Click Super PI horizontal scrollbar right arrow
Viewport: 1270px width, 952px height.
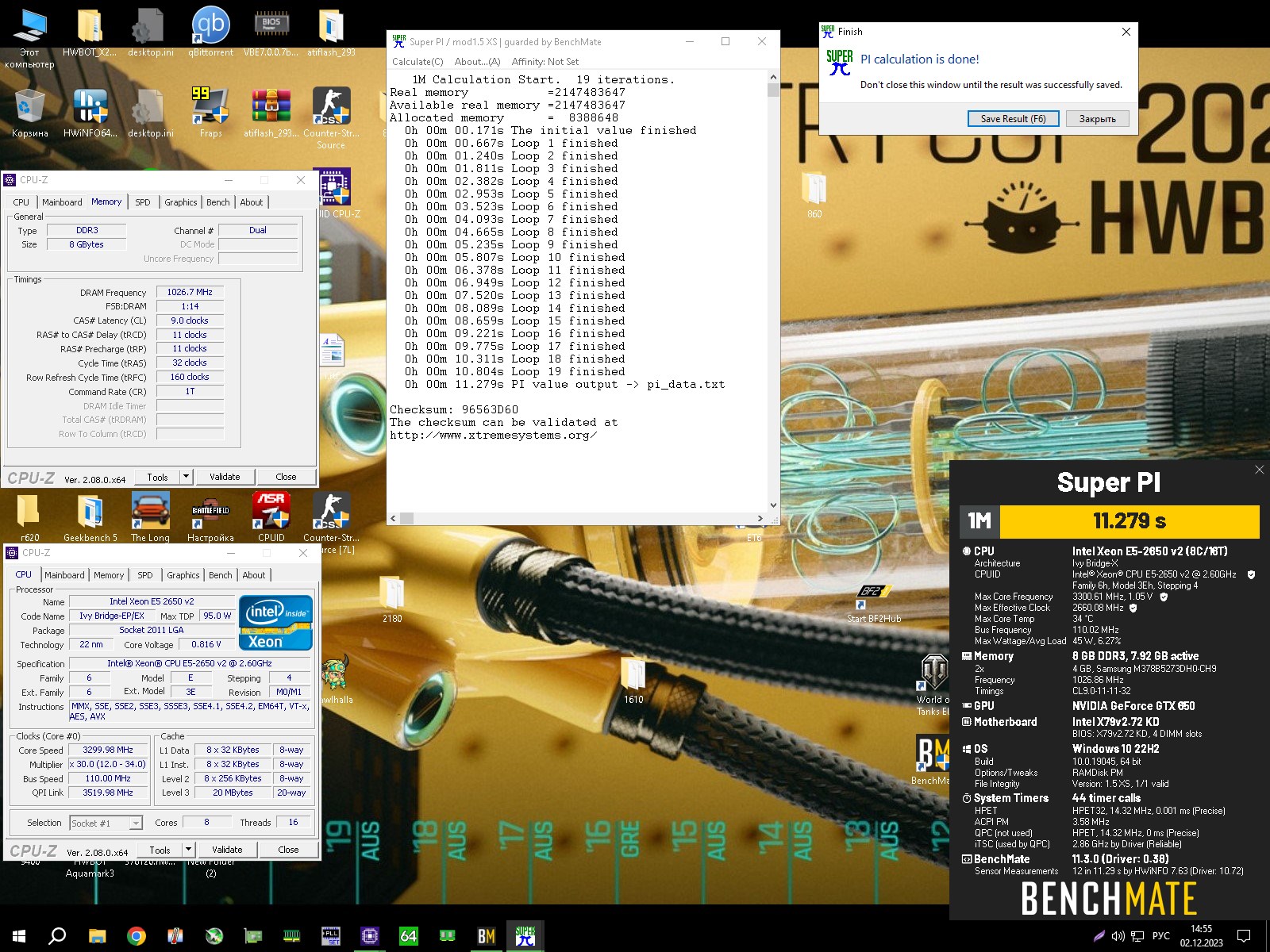(760, 518)
